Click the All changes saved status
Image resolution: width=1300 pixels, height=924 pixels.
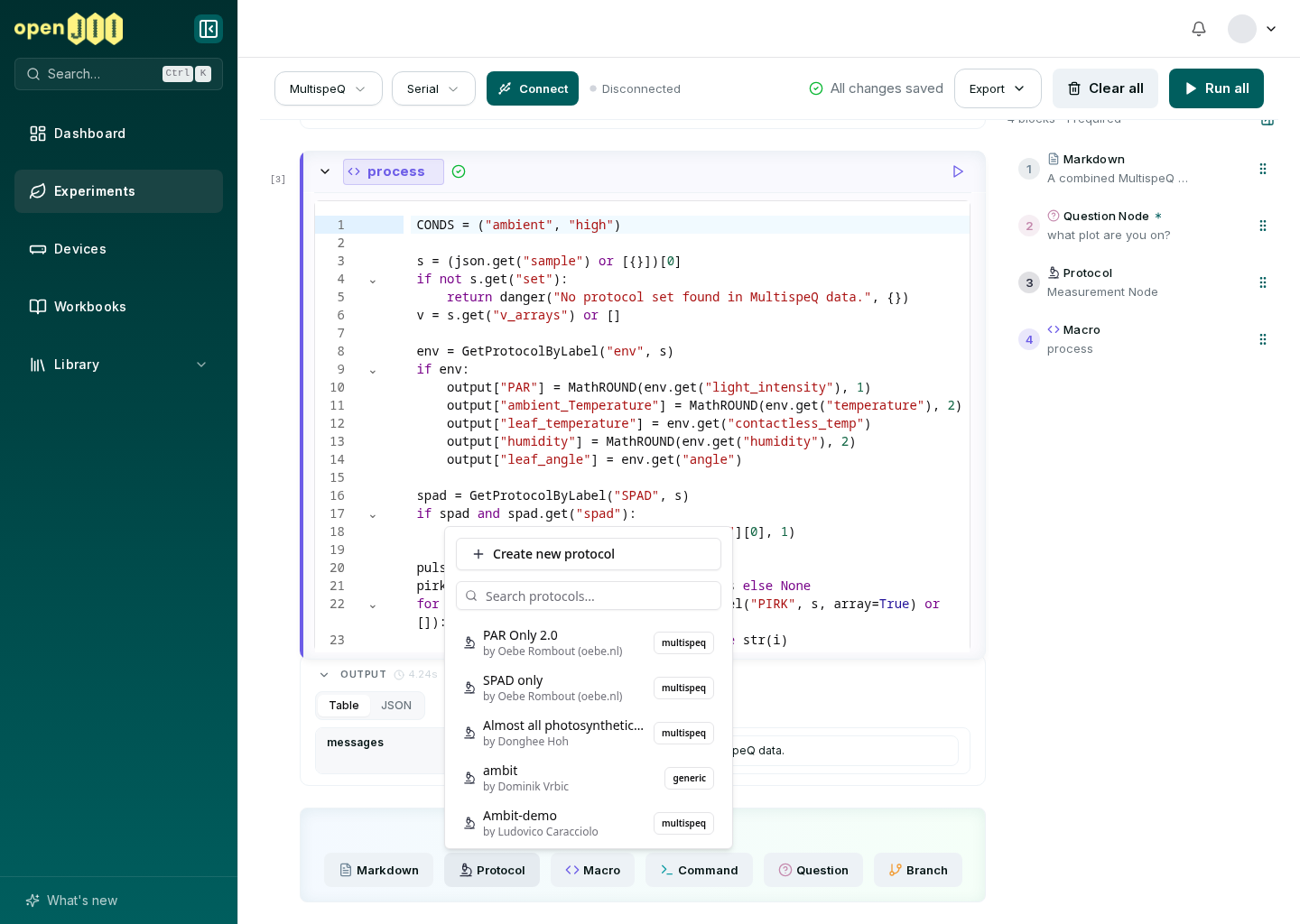coord(876,88)
